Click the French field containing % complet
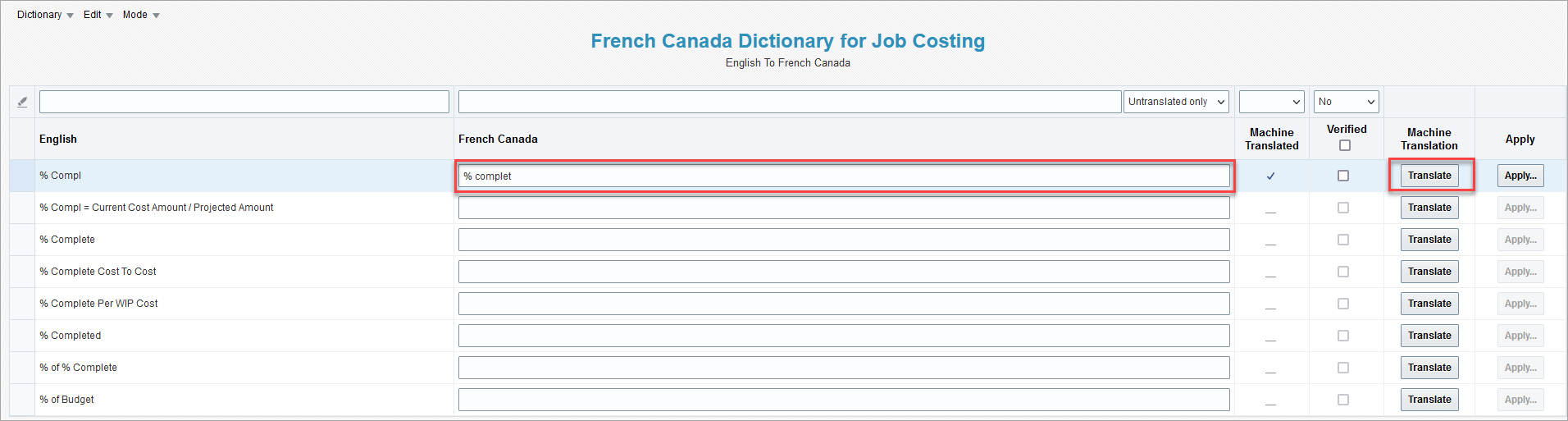The width and height of the screenshot is (1568, 421). coord(844,176)
